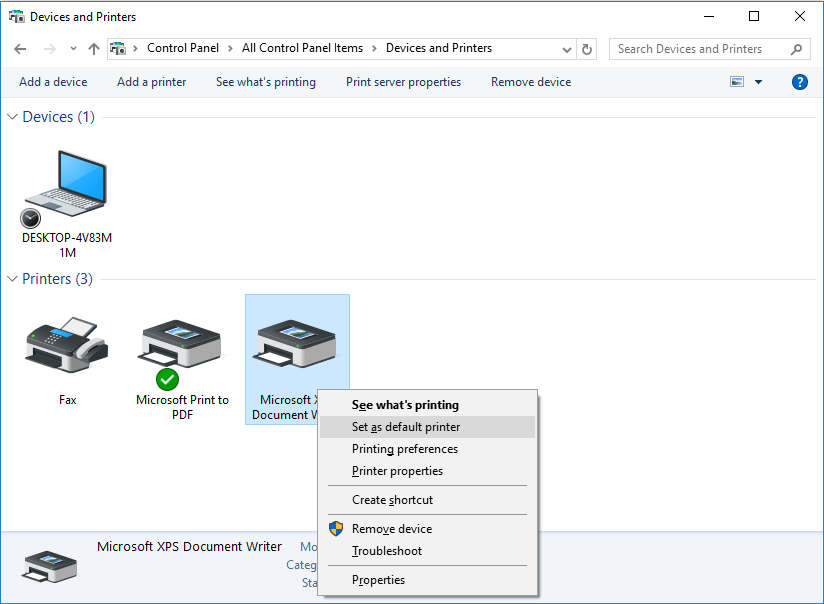Click the Refresh button beside address bar

(588, 49)
